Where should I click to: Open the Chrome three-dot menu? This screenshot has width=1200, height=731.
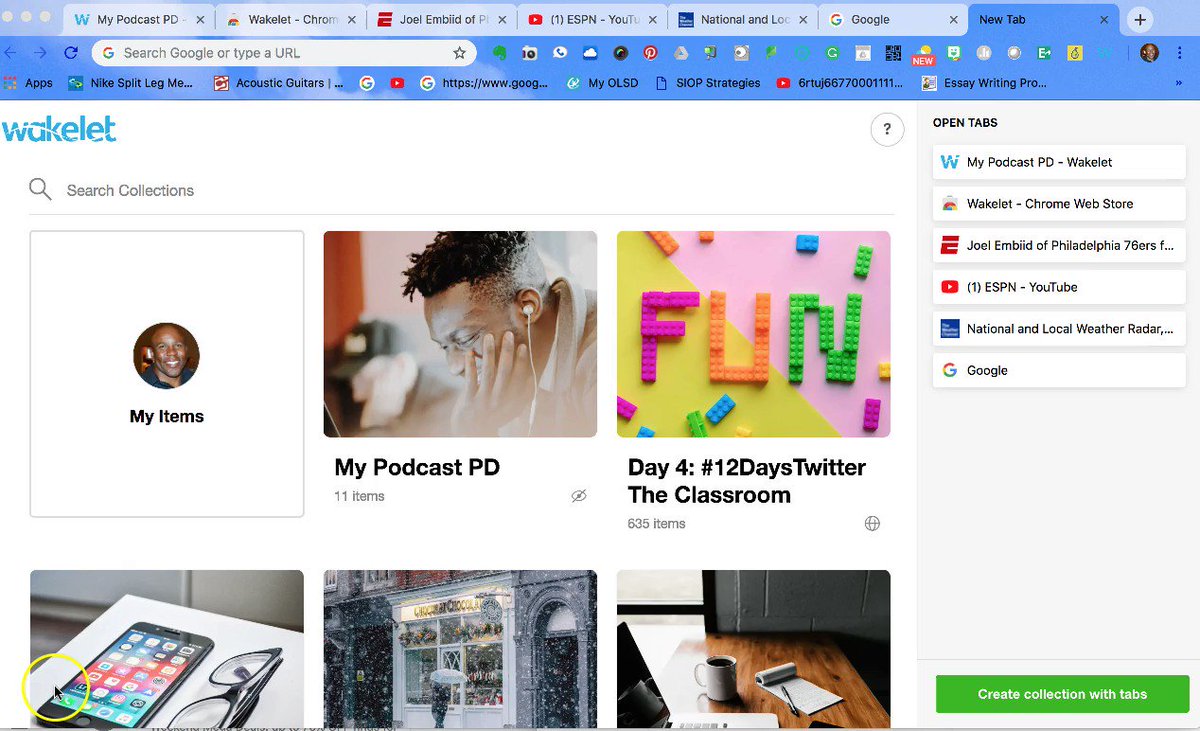pyautogui.click(x=1179, y=53)
